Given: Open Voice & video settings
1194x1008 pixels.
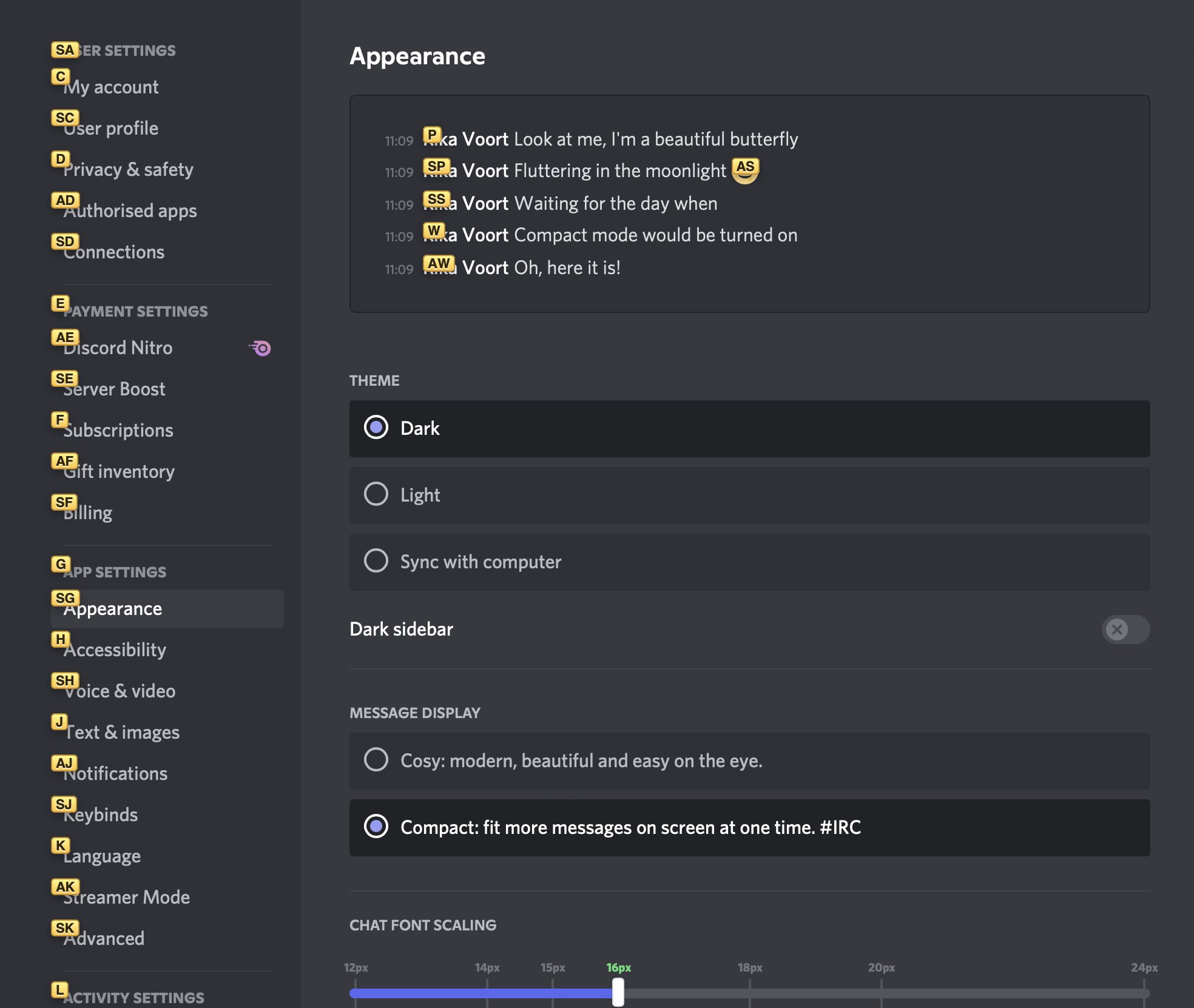Looking at the screenshot, I should coord(120,691).
